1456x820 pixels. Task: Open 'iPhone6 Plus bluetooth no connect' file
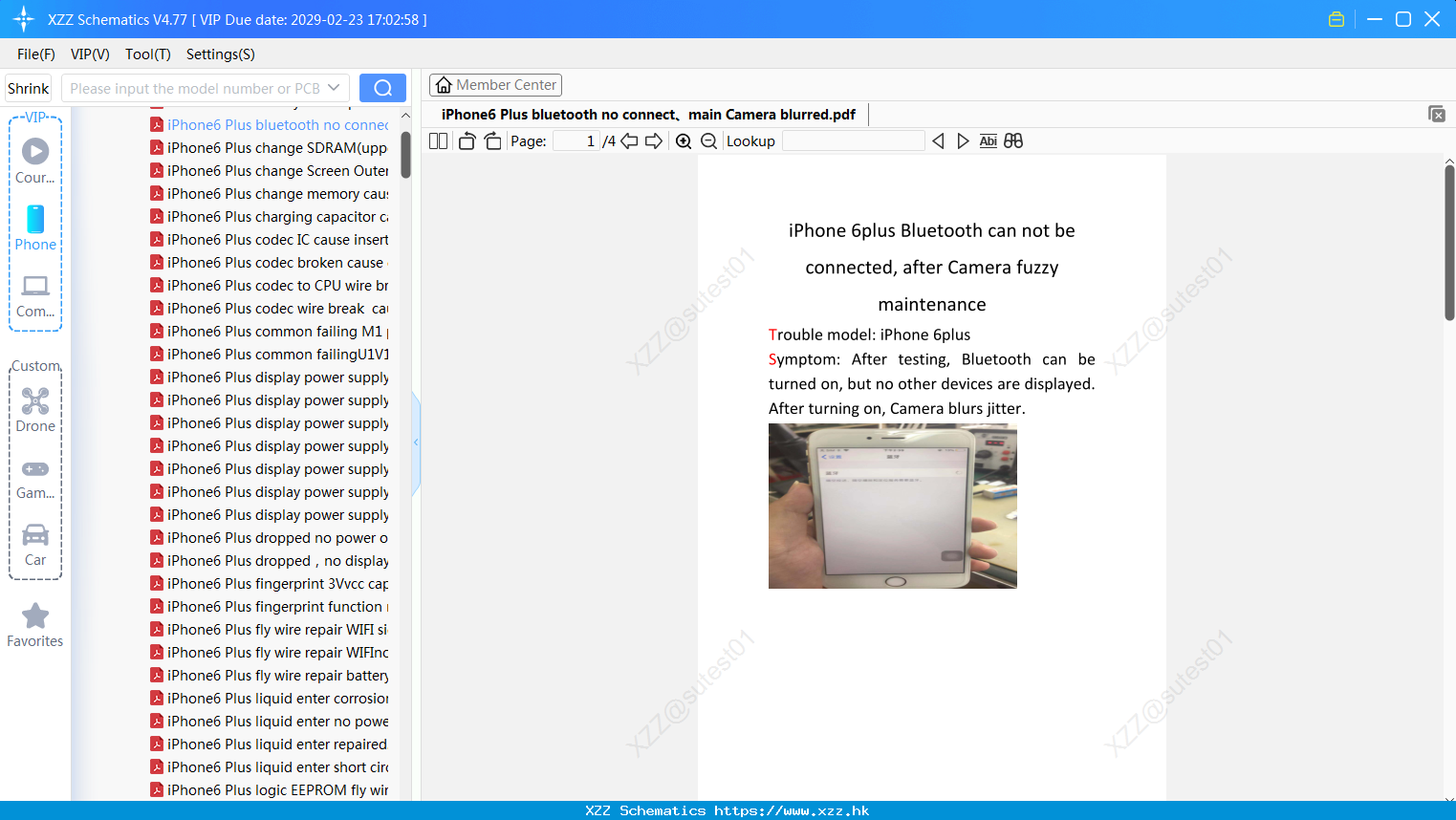pyautogui.click(x=270, y=124)
